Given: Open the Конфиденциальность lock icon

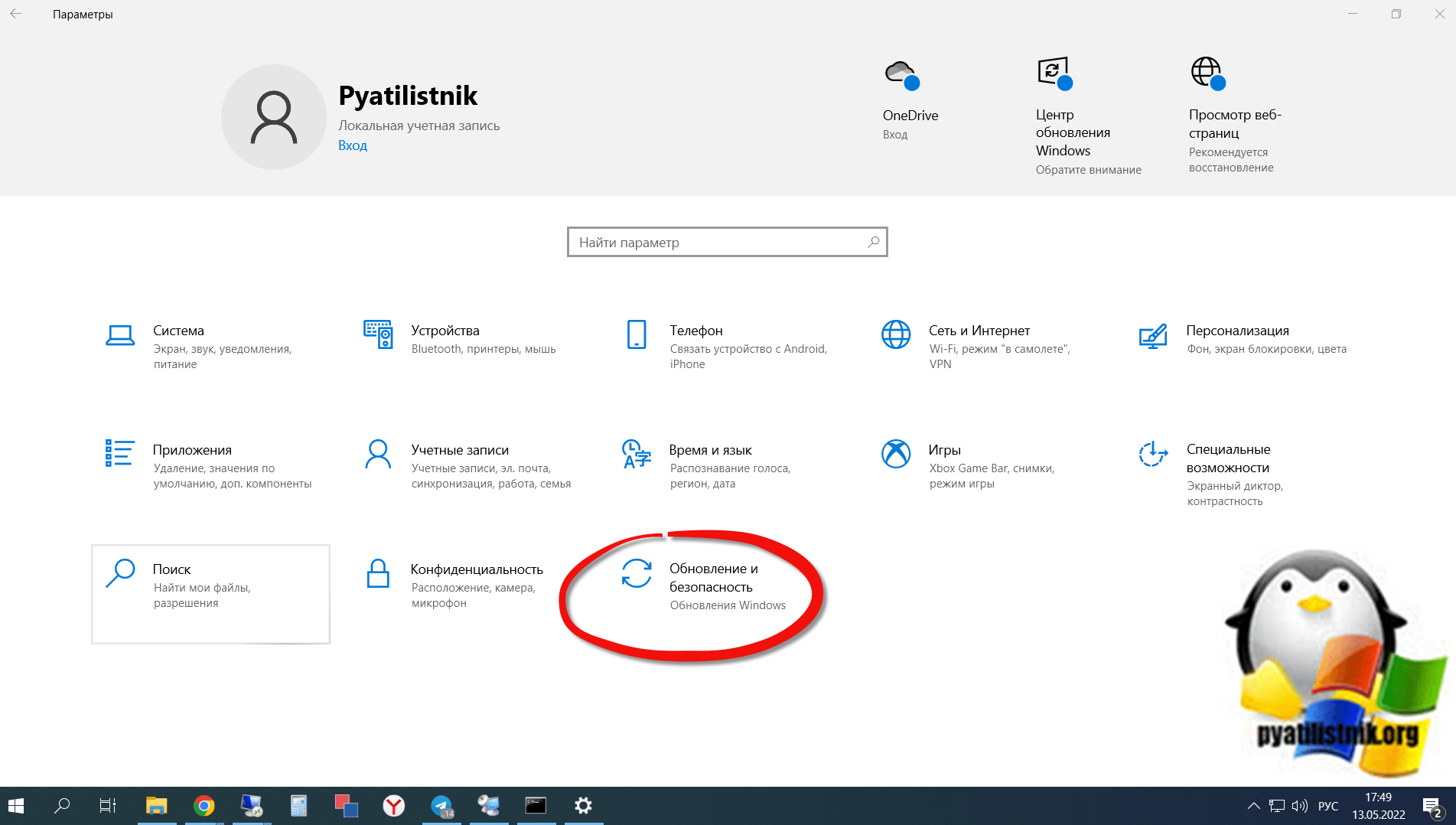Looking at the screenshot, I should coord(378,573).
